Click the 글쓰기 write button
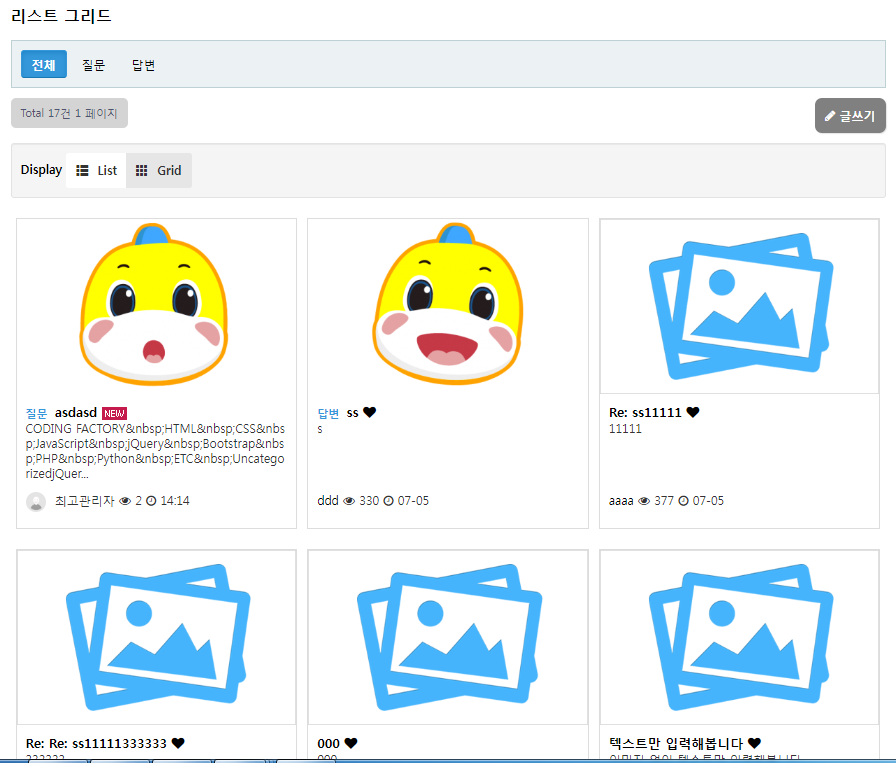 click(849, 116)
